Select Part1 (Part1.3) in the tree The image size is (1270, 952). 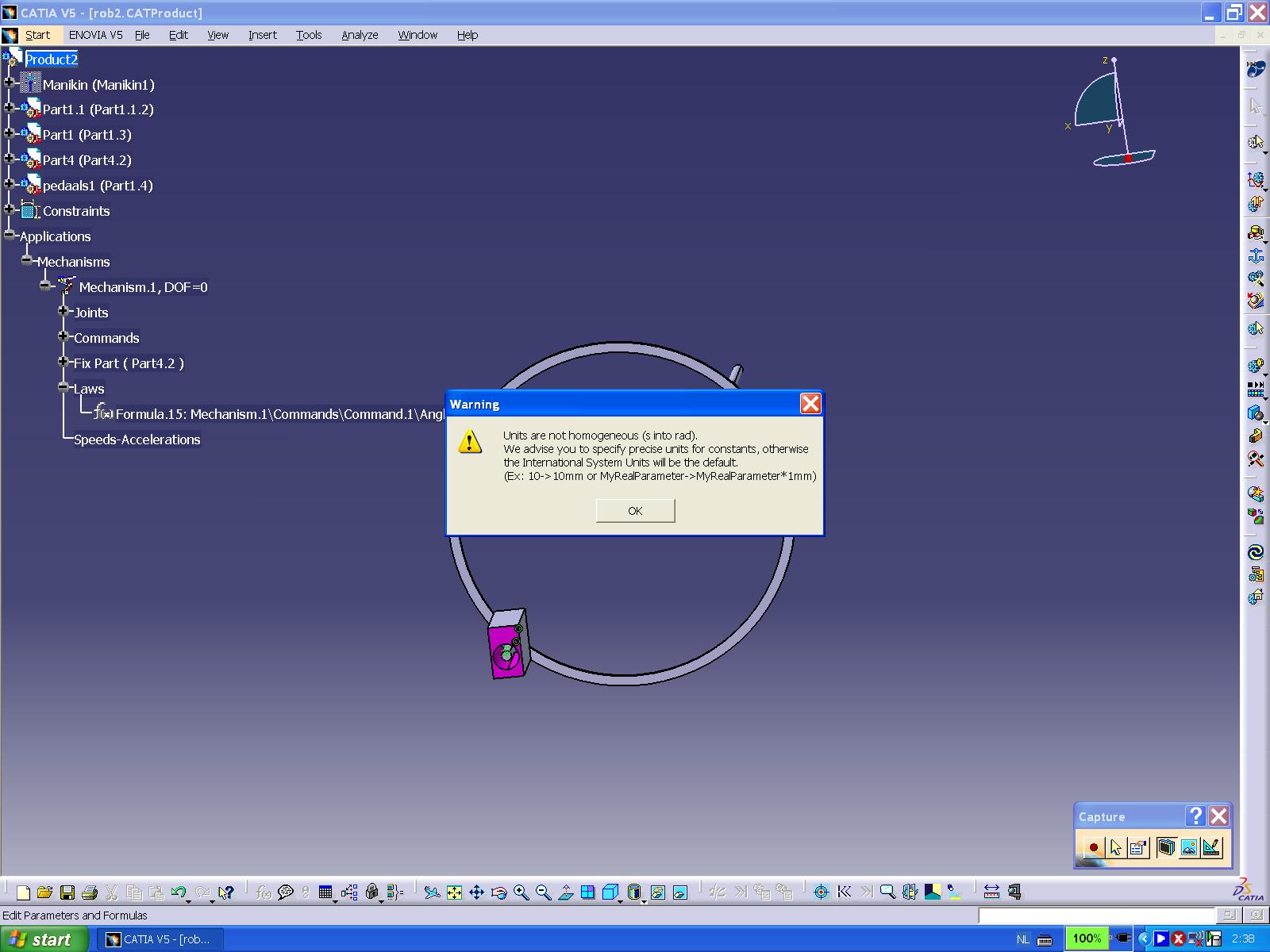(x=87, y=135)
